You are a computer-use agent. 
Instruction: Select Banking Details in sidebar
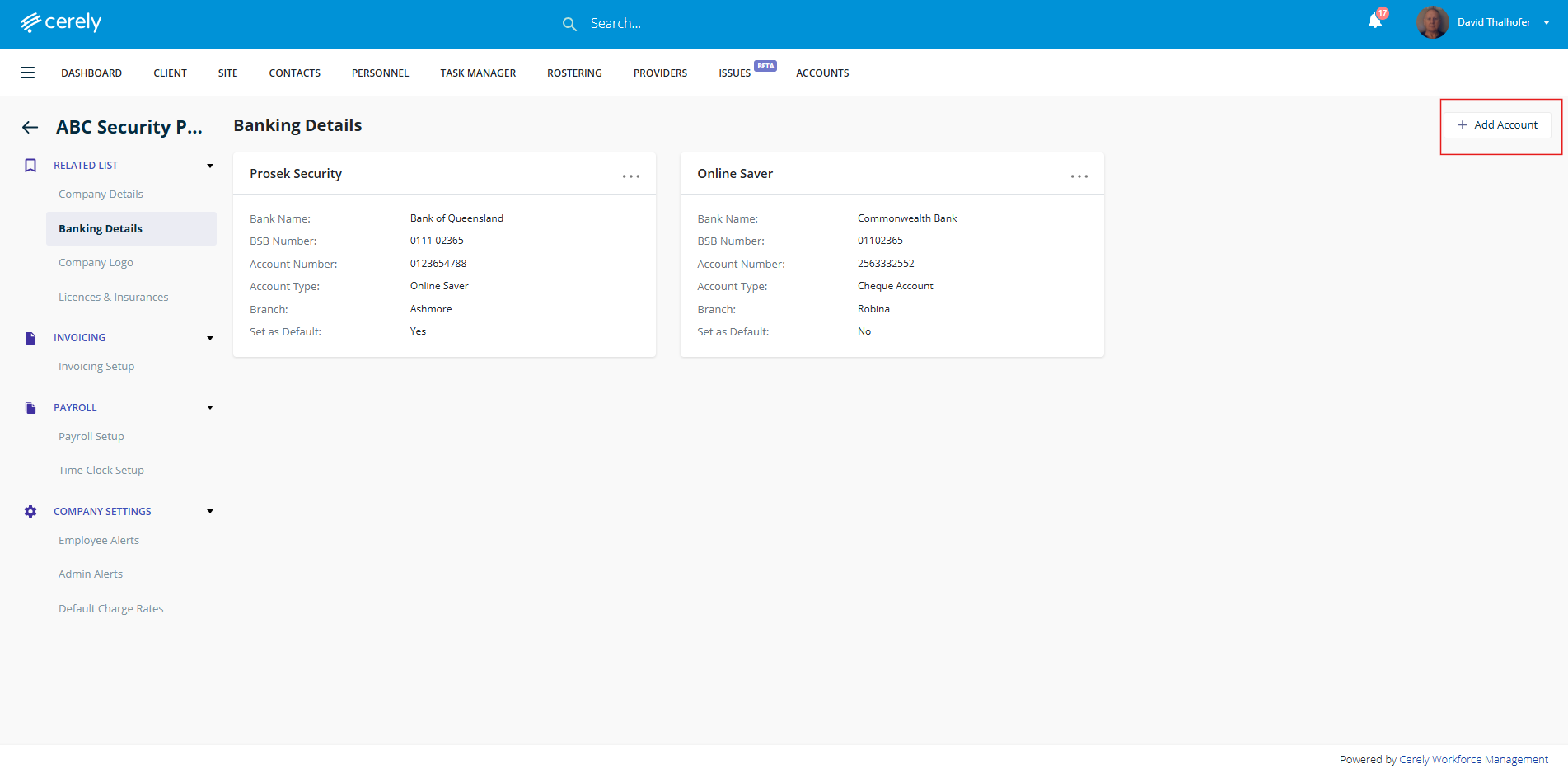click(131, 228)
